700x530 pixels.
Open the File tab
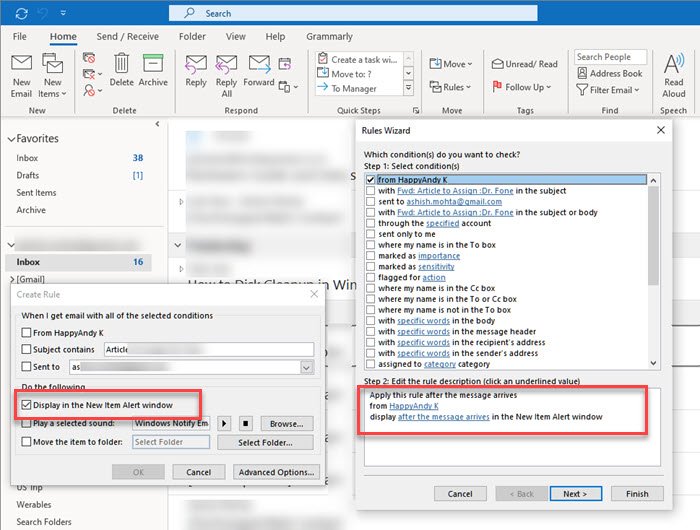pos(20,37)
